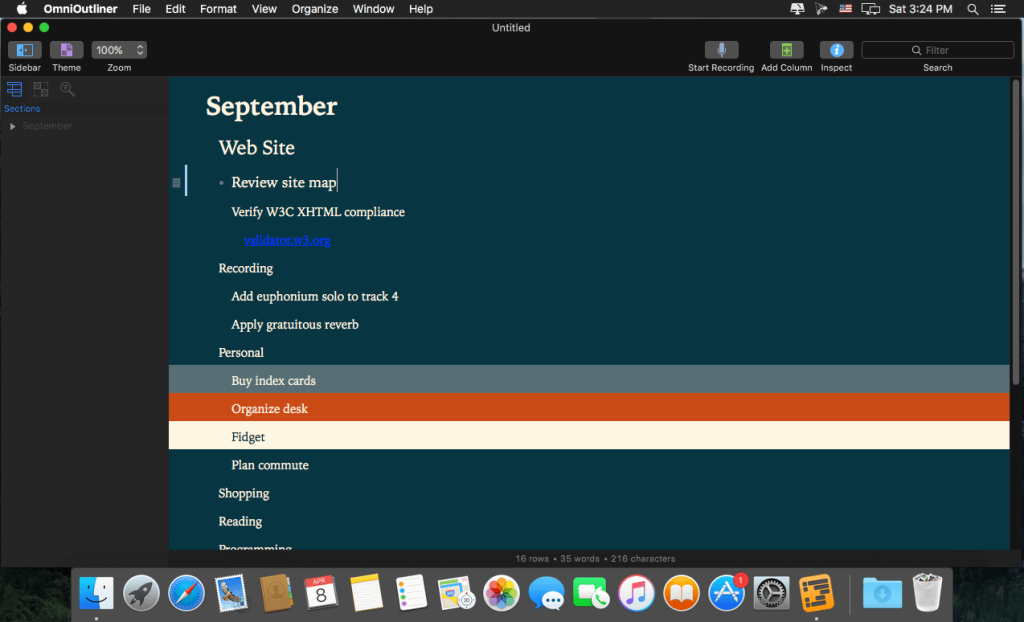Toggle sidebar visibility with the Sidebar button
Screen dimensions: 1024x622
click(24, 49)
